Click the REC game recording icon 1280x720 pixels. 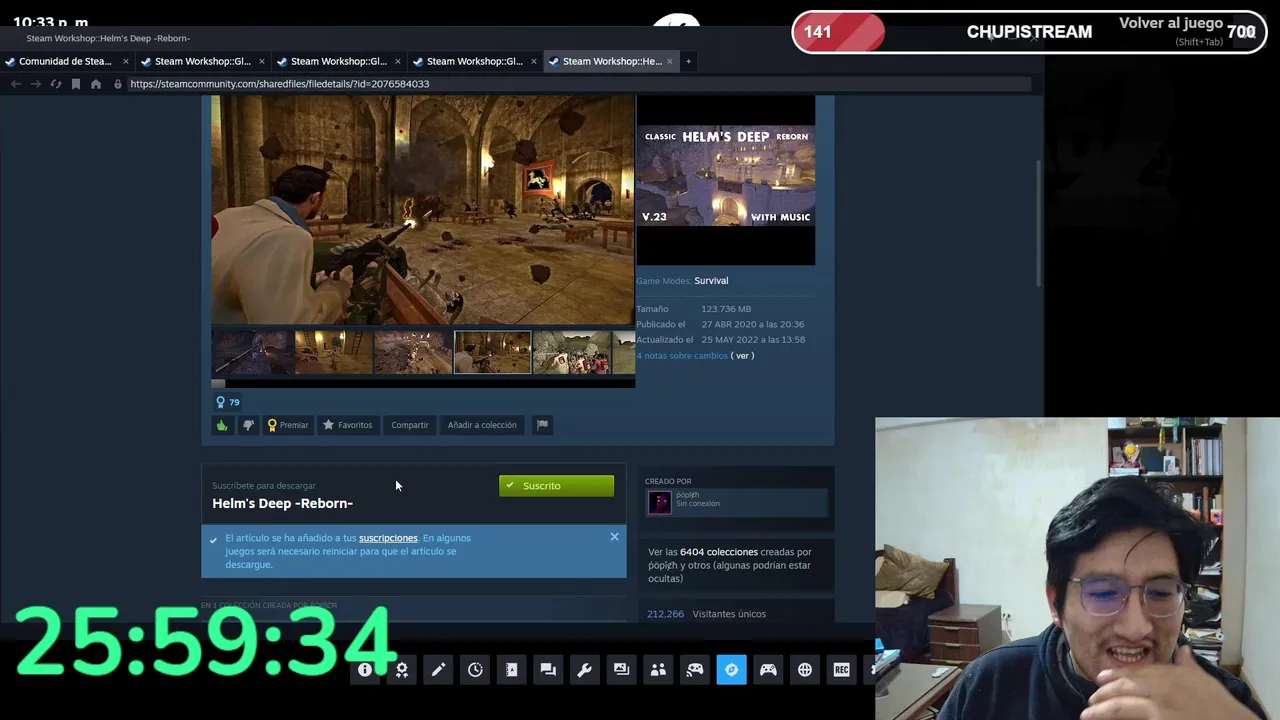pyautogui.click(x=841, y=670)
